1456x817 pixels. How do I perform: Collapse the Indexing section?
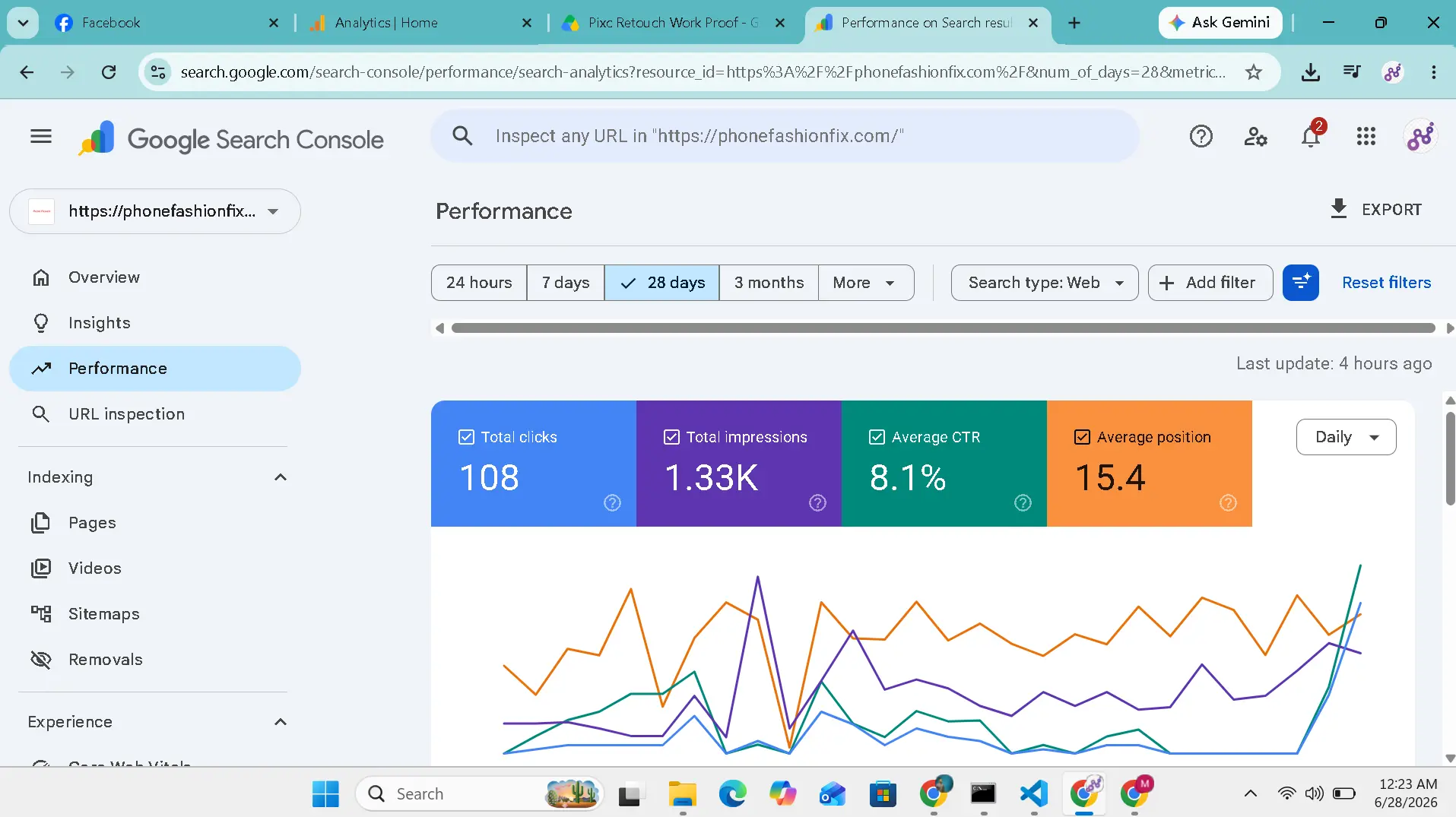click(280, 477)
